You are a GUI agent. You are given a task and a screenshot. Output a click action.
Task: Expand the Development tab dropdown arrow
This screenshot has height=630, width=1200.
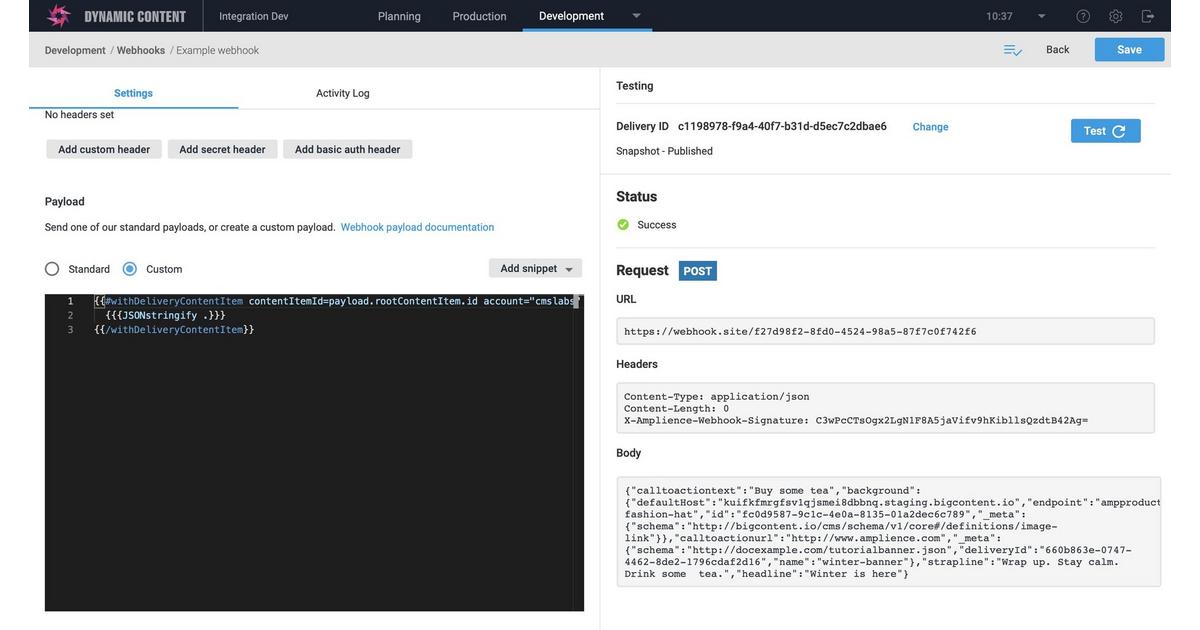click(x=636, y=16)
